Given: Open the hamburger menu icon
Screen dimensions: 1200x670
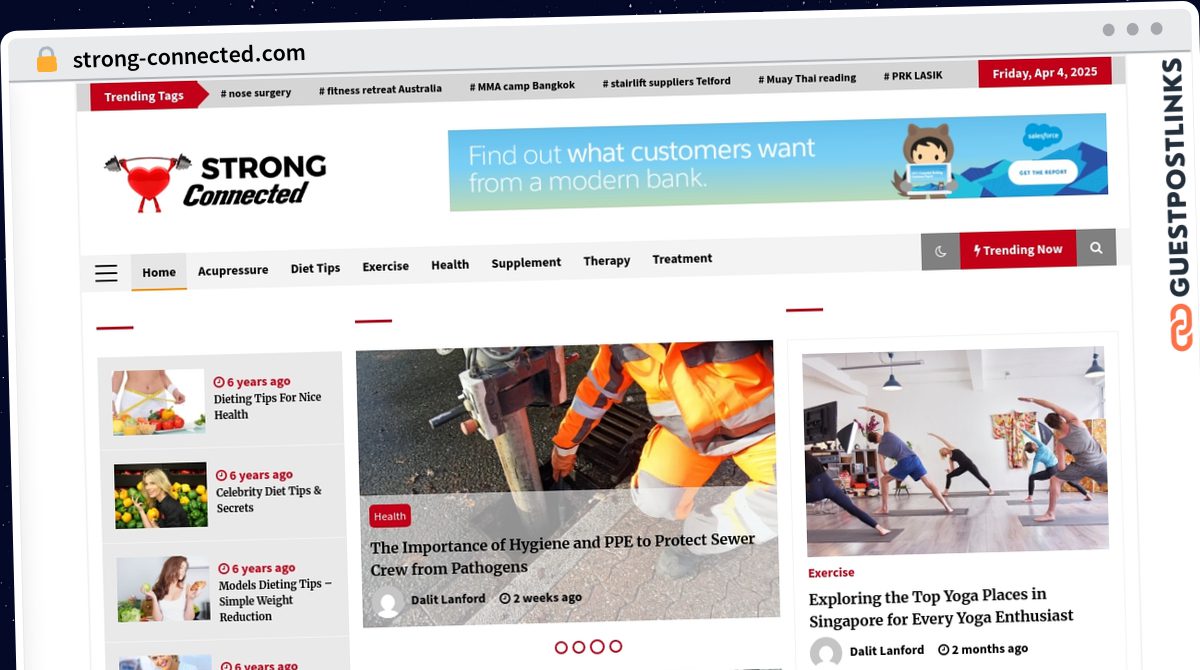Looking at the screenshot, I should (x=106, y=273).
